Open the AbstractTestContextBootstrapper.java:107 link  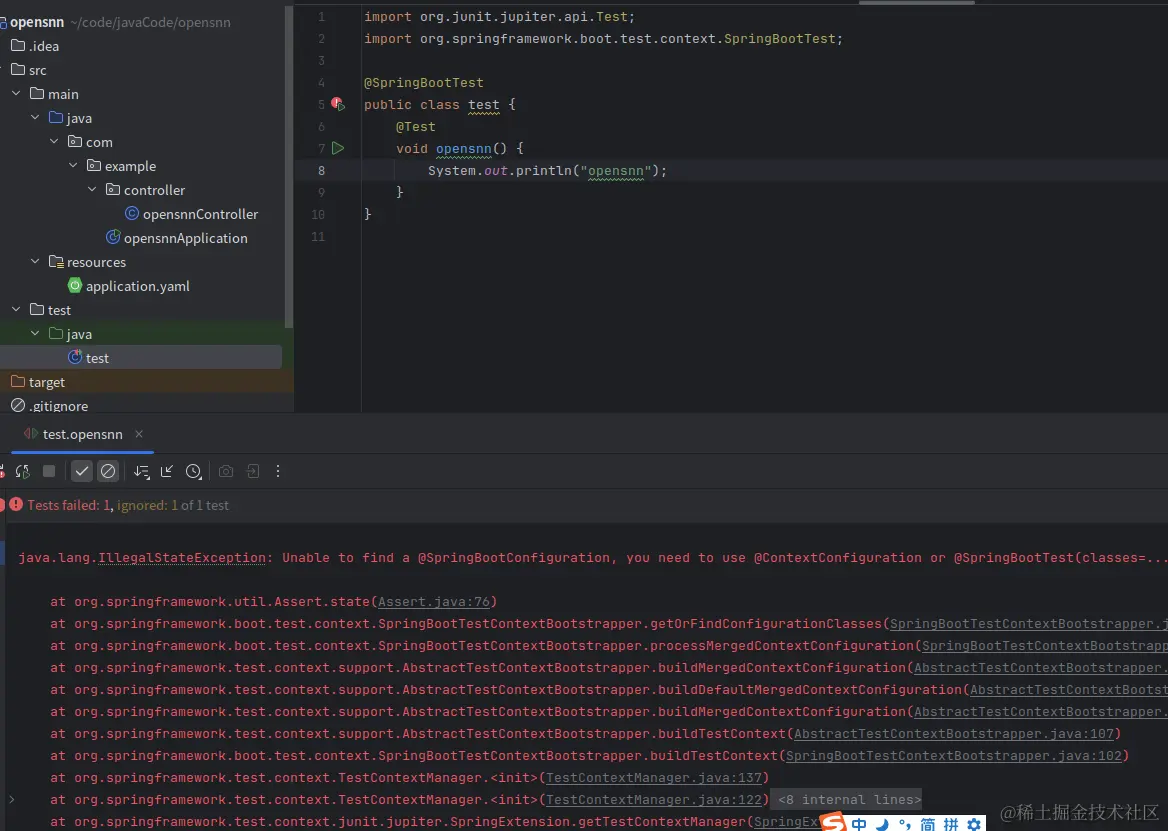click(953, 733)
